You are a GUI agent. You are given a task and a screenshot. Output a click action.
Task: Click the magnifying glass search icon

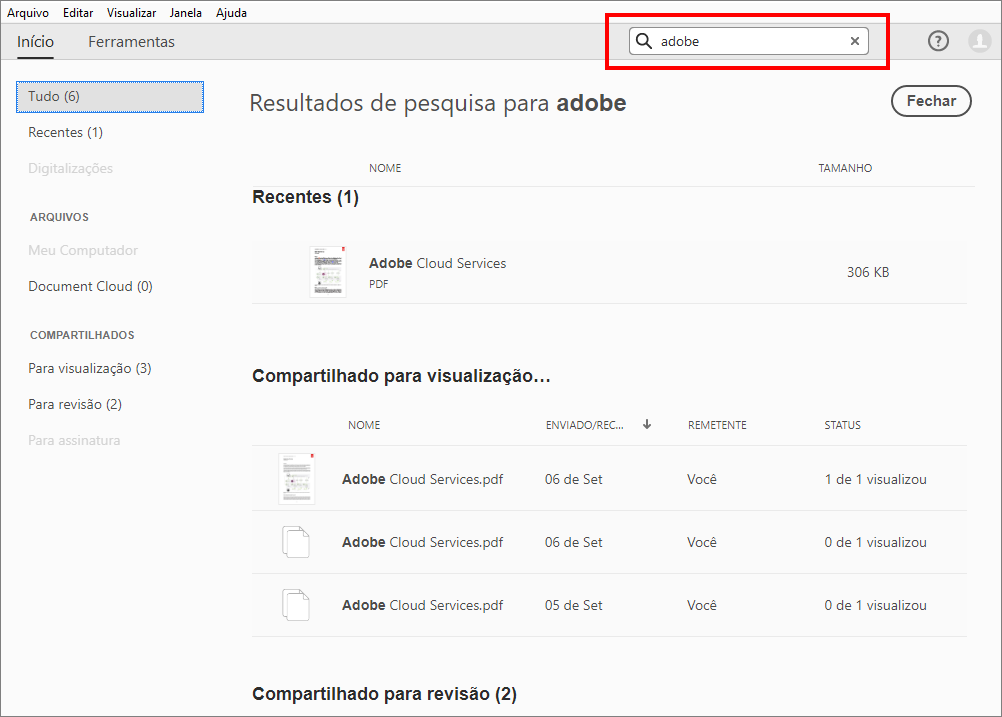pyautogui.click(x=644, y=41)
